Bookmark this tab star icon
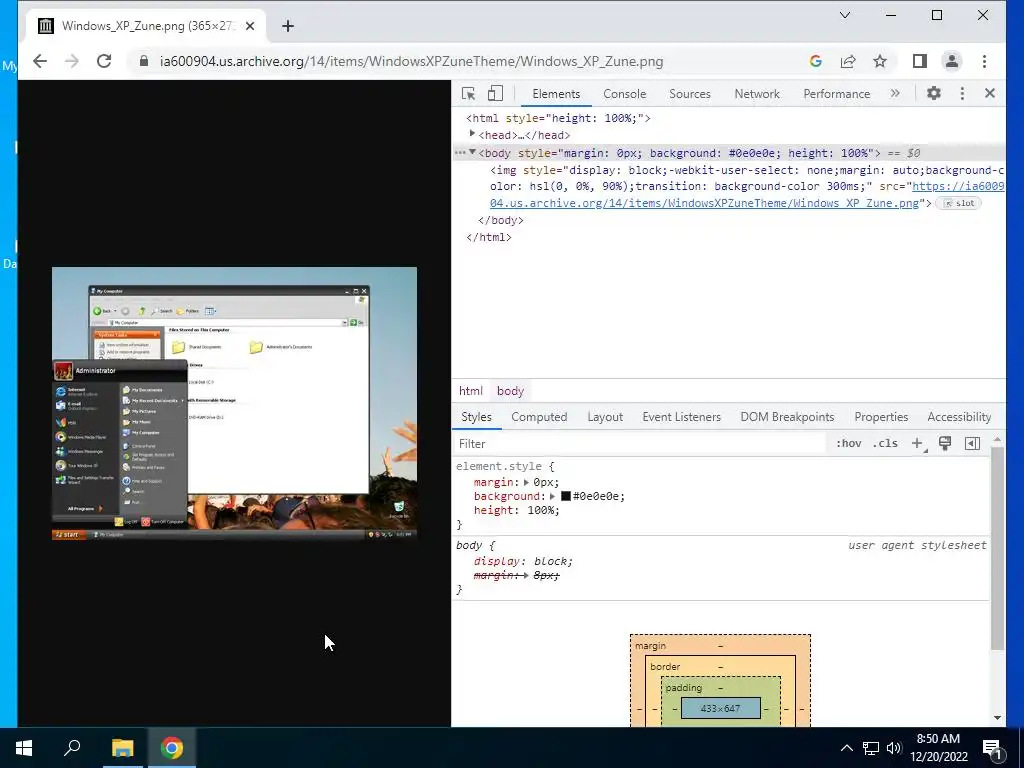The height and width of the screenshot is (768, 1024). [x=880, y=61]
